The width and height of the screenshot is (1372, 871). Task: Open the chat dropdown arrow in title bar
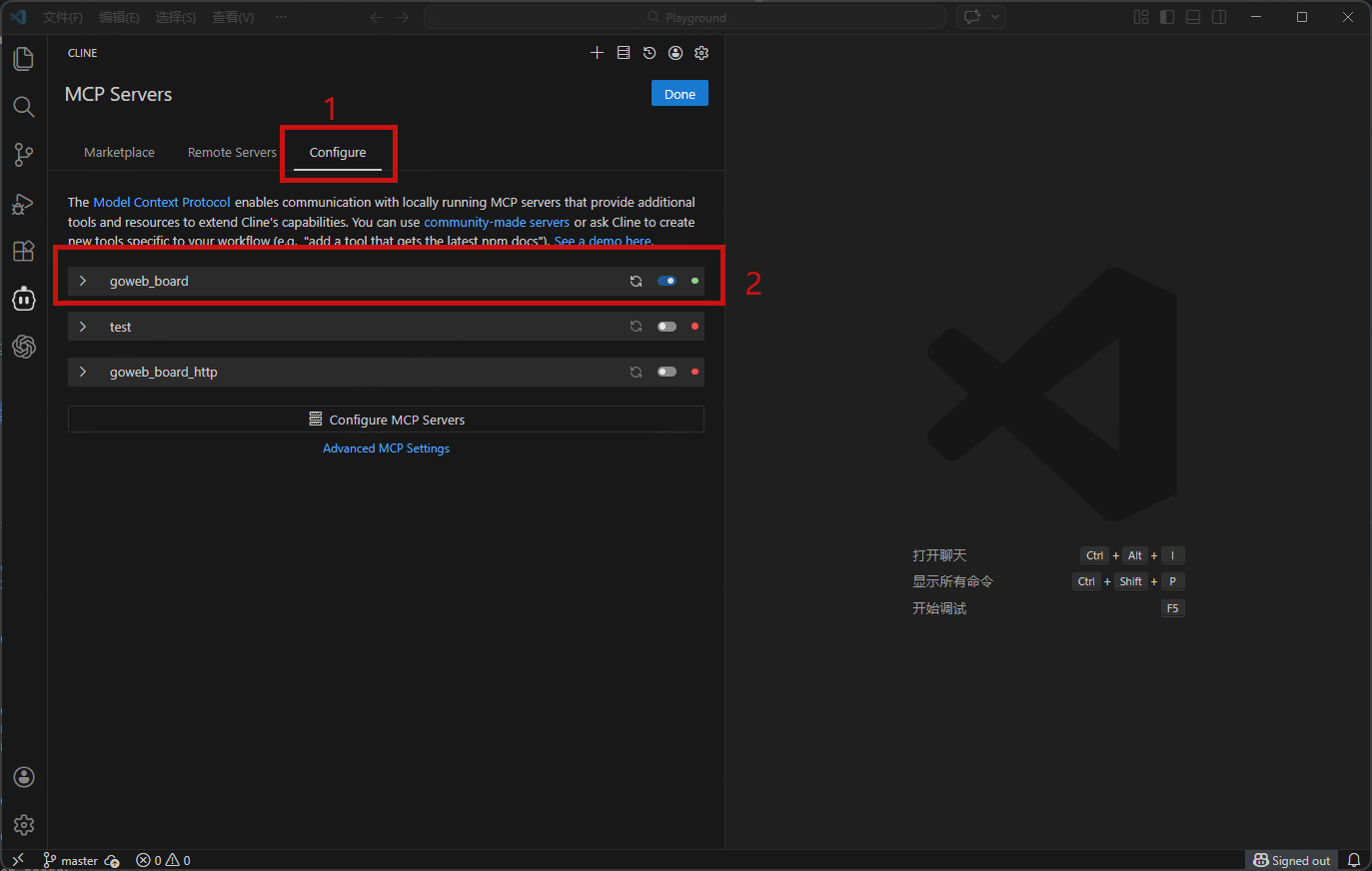click(995, 17)
